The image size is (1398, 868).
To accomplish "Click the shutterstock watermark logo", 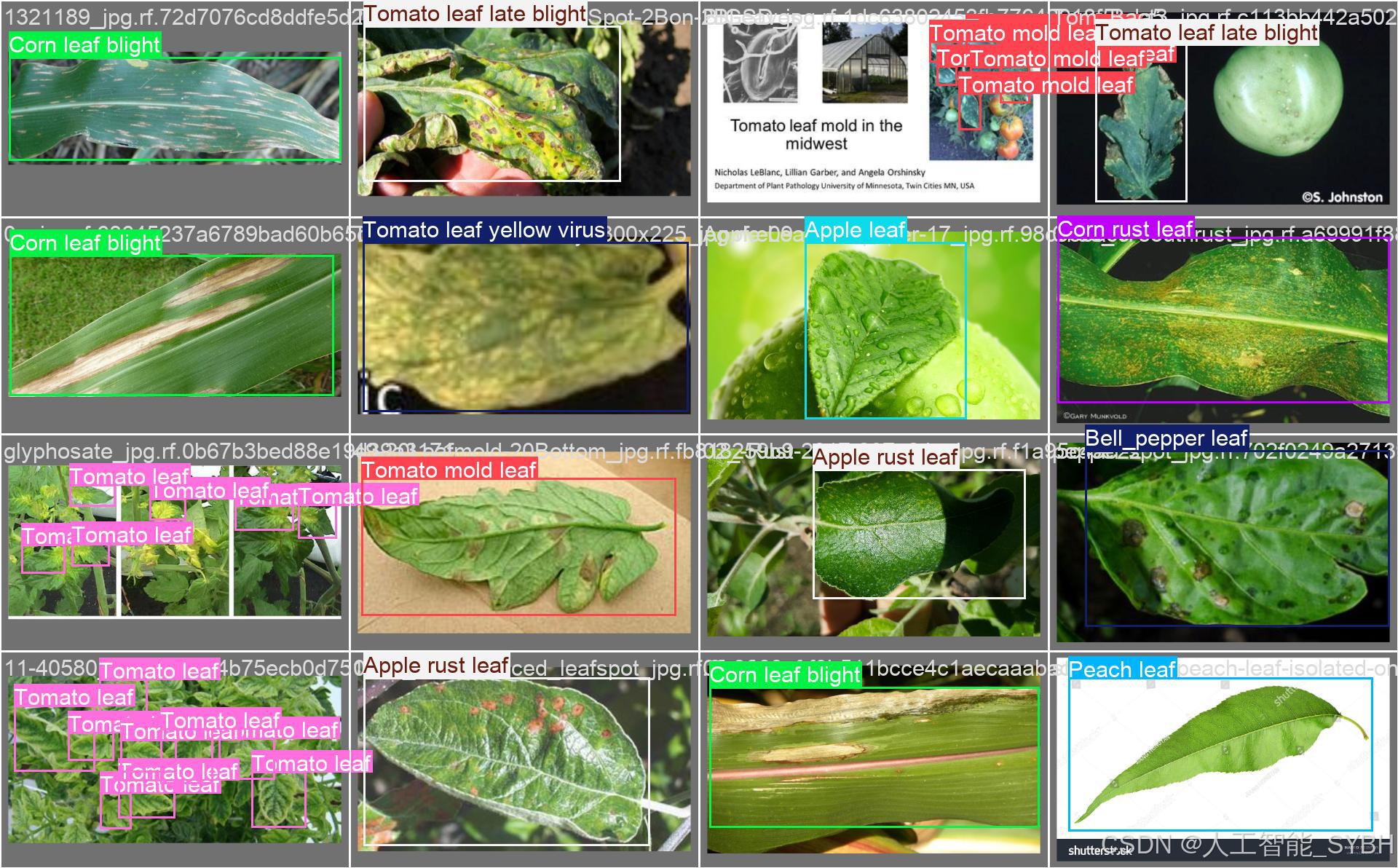I will (x=1089, y=851).
